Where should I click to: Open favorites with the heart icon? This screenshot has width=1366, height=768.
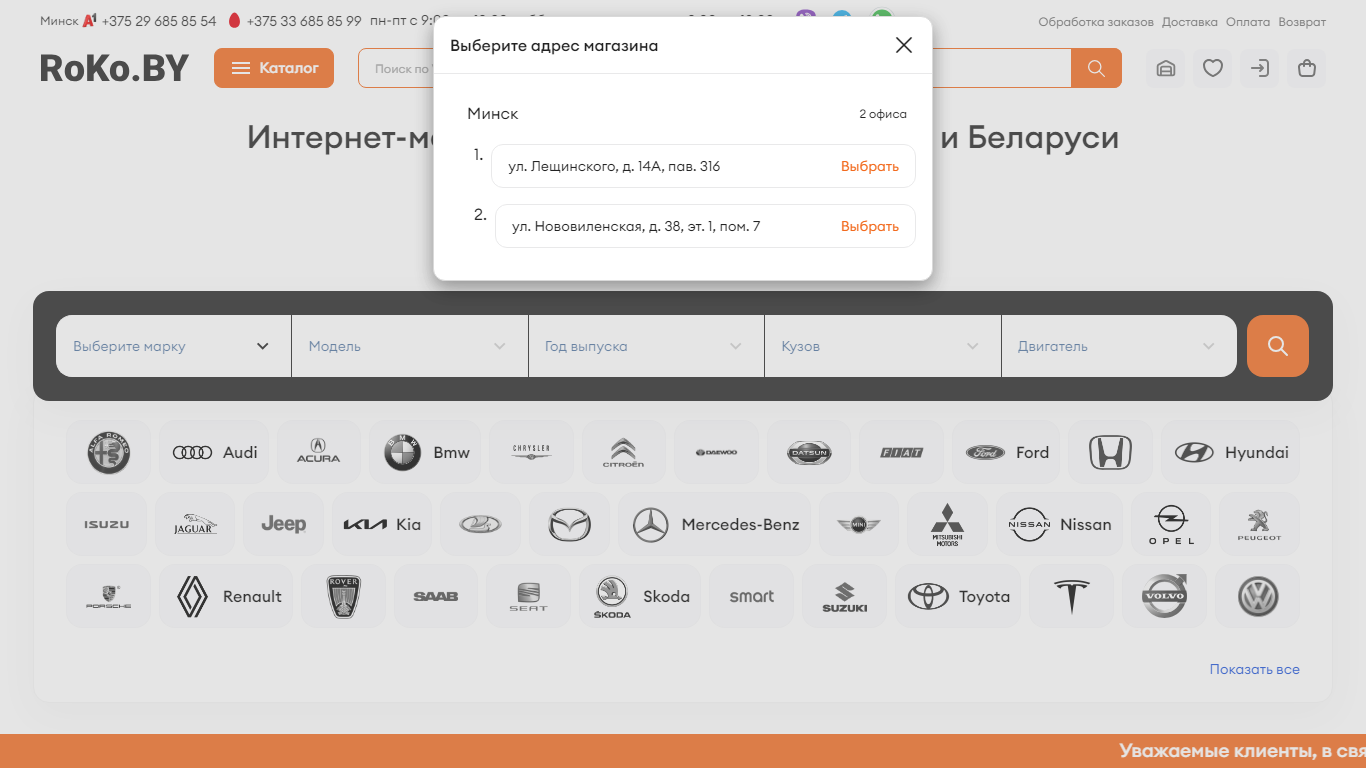pos(1213,69)
